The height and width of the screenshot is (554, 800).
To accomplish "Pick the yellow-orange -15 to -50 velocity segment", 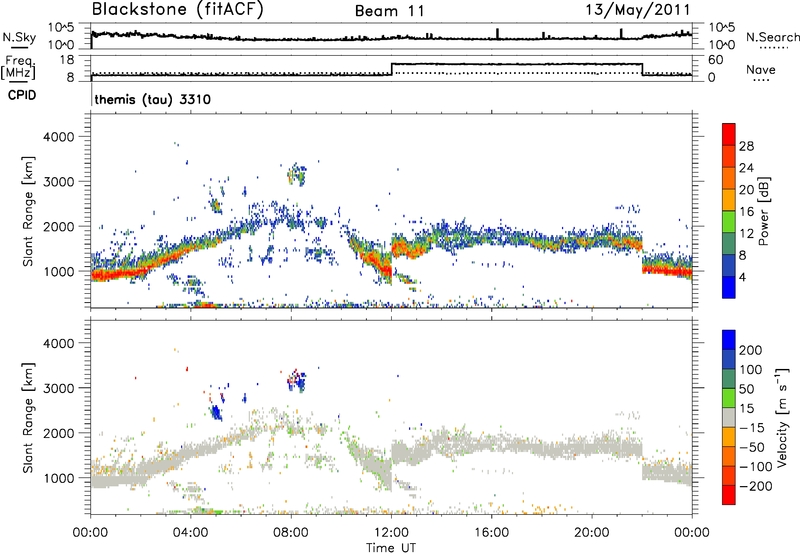I will 729,437.
